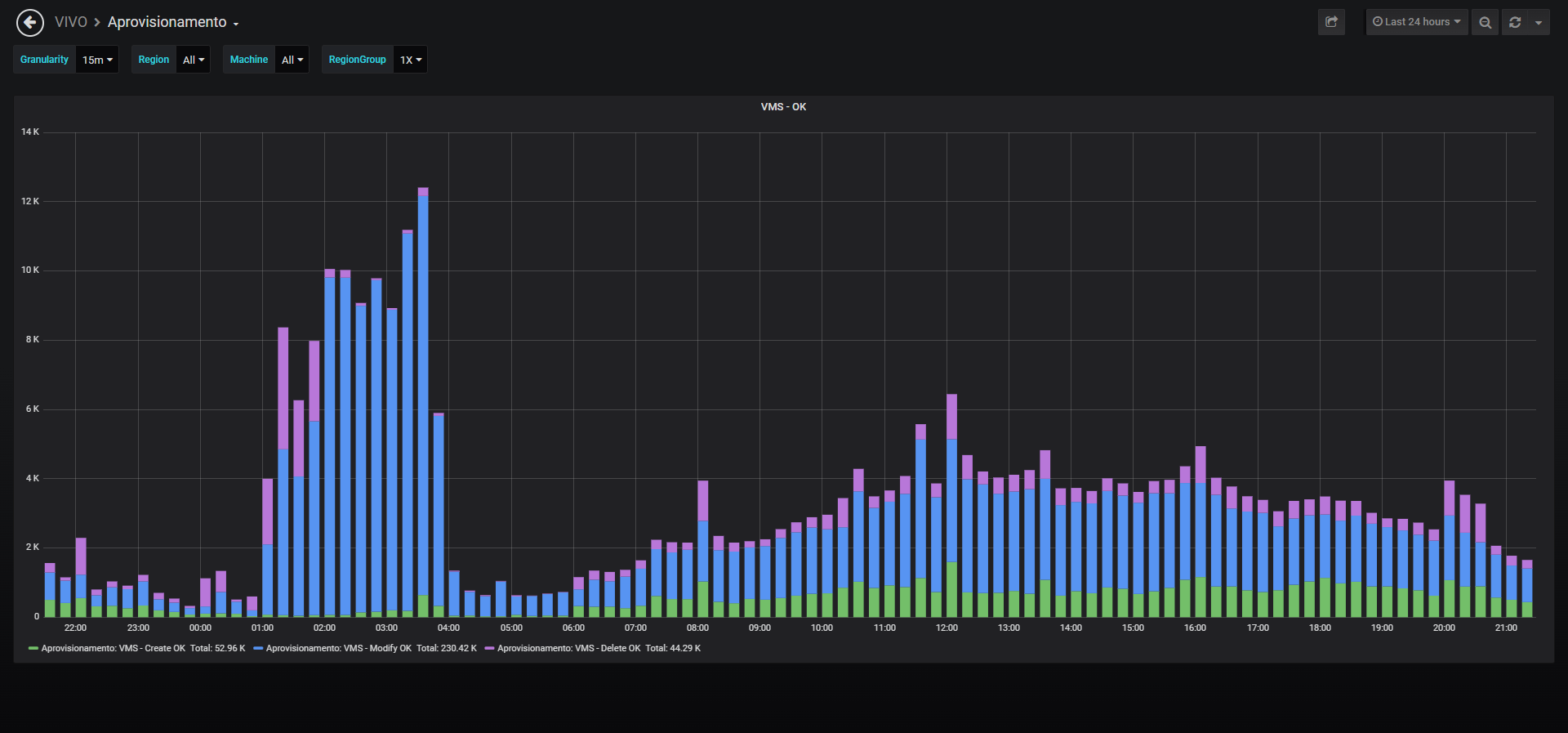Click the RegionGroup variable label
The image size is (1568, 733).
pos(357,60)
